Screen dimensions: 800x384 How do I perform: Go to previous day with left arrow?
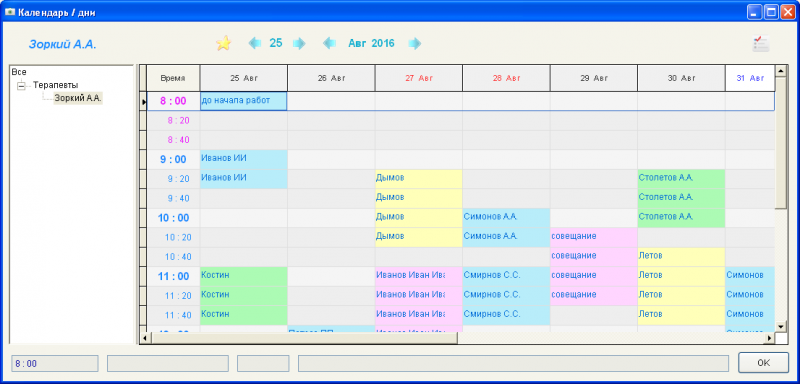254,43
